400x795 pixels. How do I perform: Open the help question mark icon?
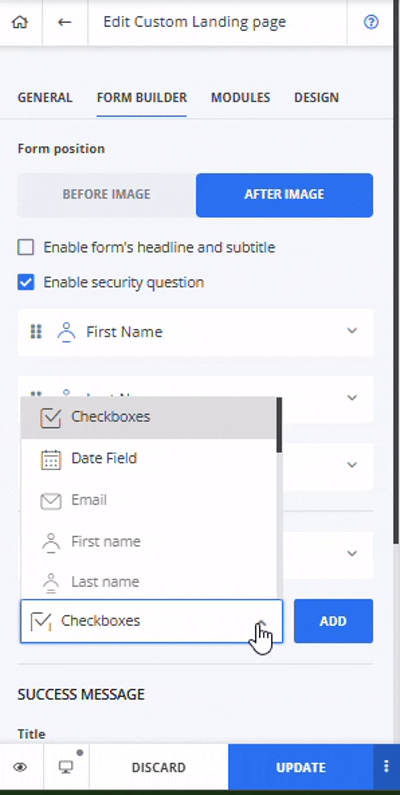tap(371, 22)
